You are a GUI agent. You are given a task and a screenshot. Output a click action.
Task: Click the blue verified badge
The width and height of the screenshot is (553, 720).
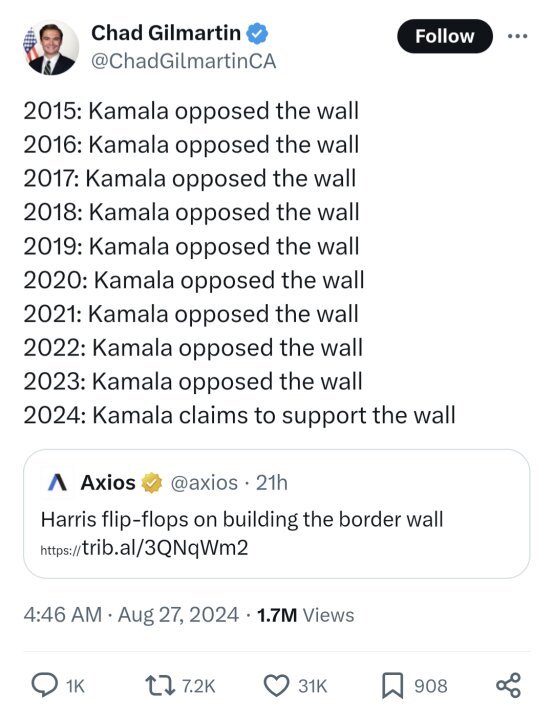257,34
